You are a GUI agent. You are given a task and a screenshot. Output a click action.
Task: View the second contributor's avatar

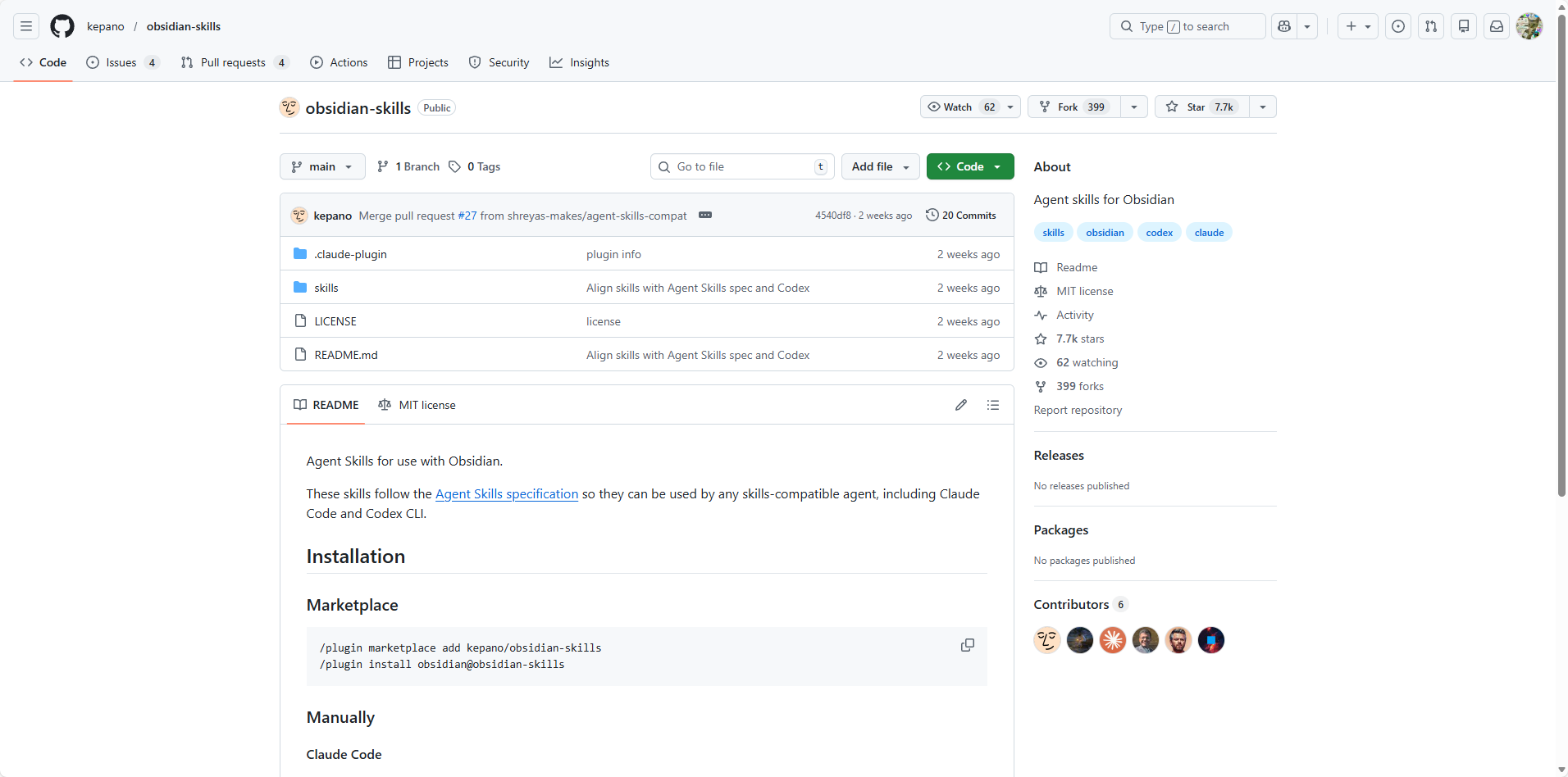pyautogui.click(x=1080, y=640)
